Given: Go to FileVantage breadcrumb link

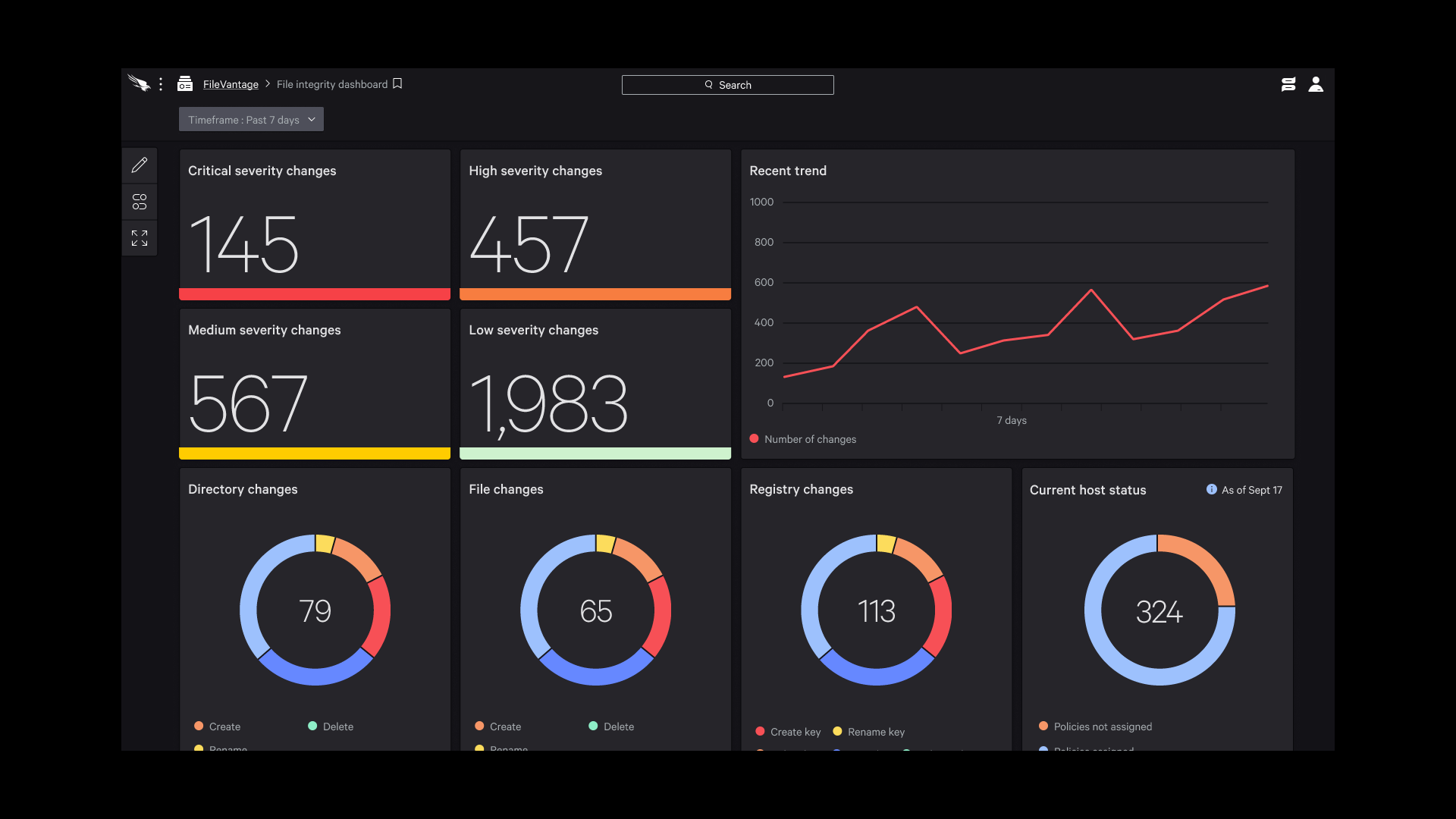Looking at the screenshot, I should pos(231,85).
